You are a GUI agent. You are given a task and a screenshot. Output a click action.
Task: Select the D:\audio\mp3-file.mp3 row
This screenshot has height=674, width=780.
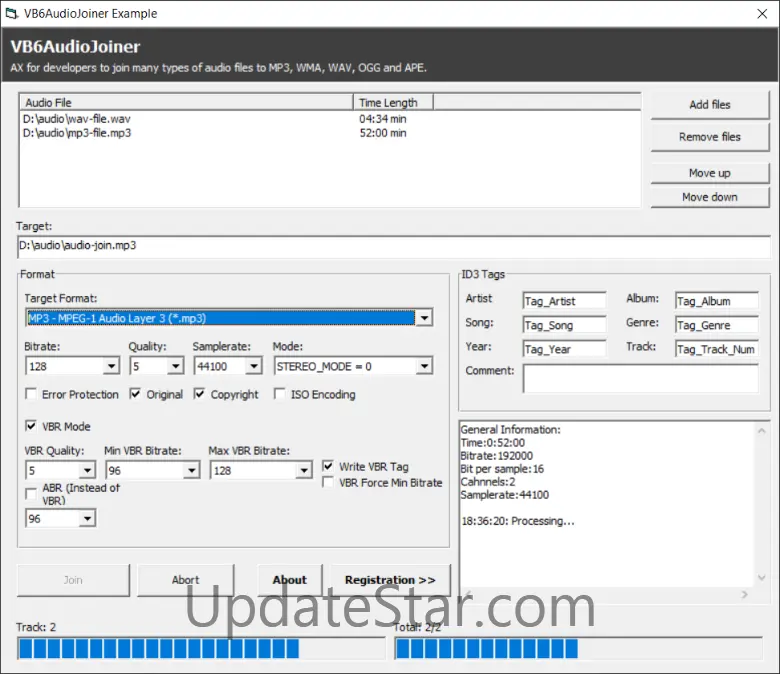click(77, 133)
